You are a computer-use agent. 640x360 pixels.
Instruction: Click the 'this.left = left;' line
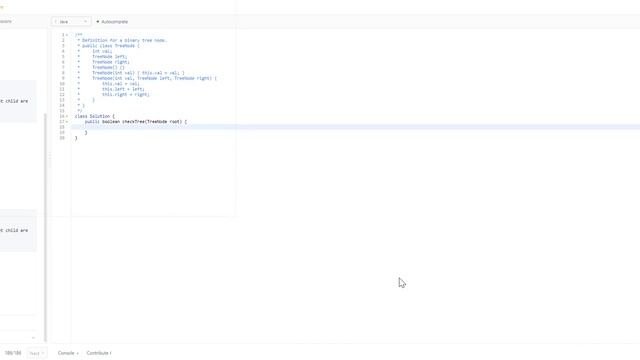pyautogui.click(x=123, y=89)
